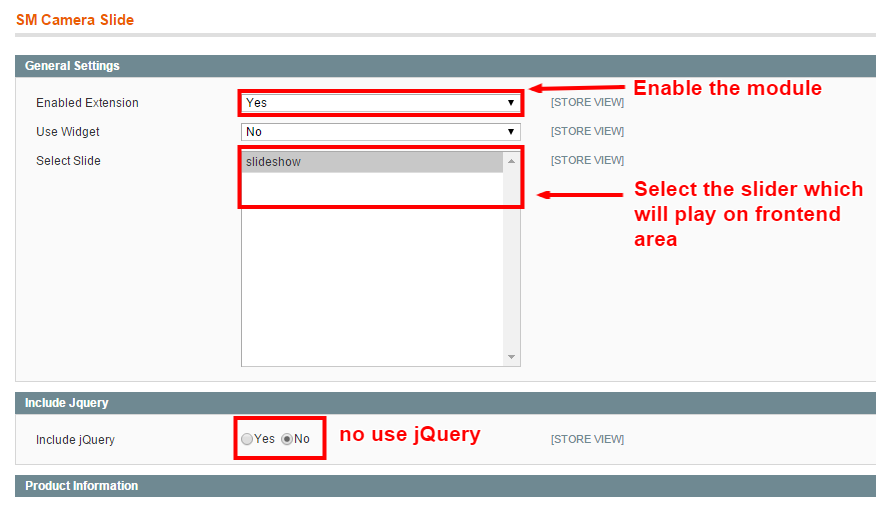The image size is (876, 521).
Task: Click the Select Slide label
Action: (68, 161)
